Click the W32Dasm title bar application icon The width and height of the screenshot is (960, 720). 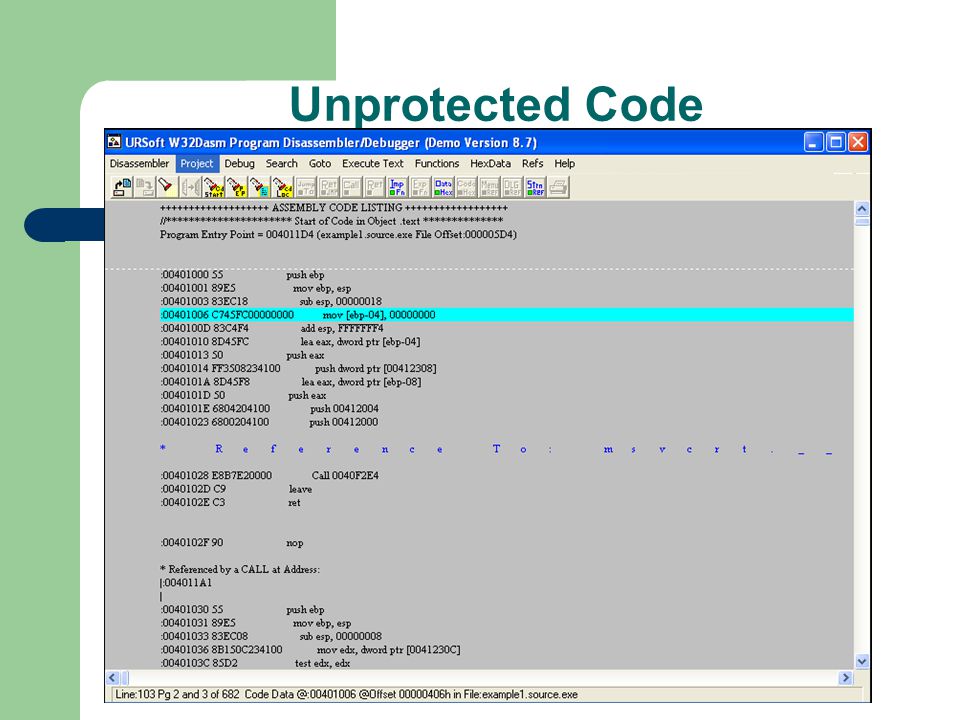(x=114, y=142)
